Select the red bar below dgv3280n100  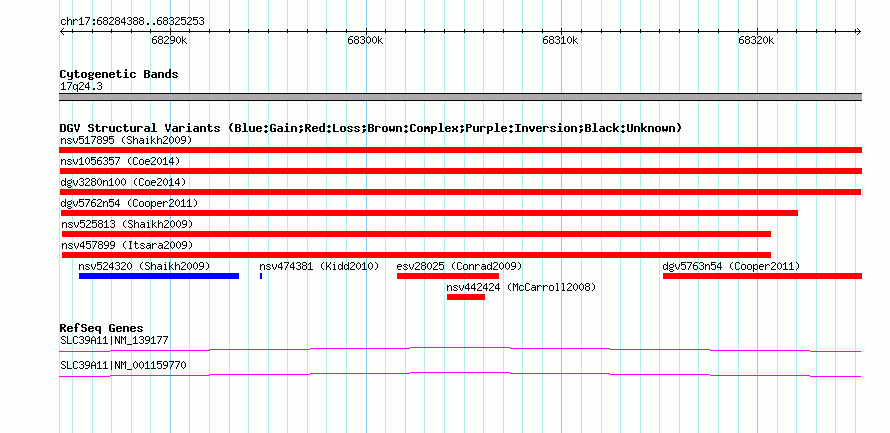(460, 192)
